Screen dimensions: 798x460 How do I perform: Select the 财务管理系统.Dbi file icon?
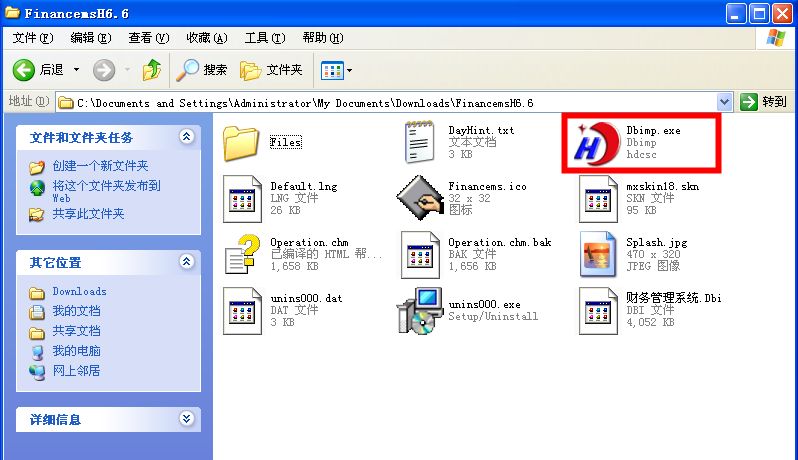coord(598,311)
